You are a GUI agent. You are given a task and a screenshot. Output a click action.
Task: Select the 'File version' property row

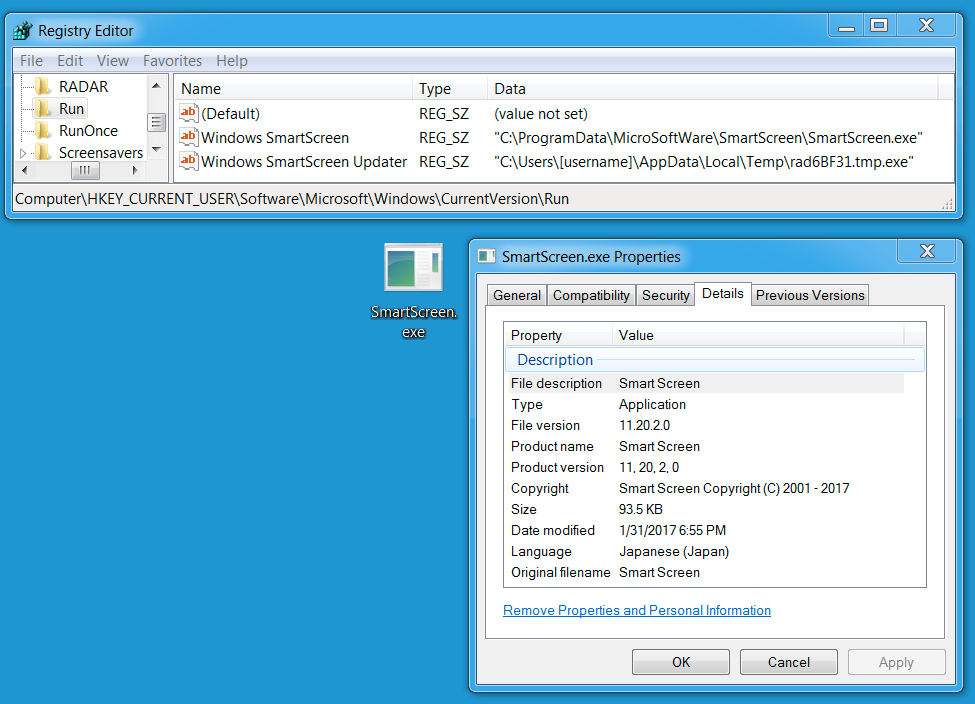pyautogui.click(x=704, y=425)
